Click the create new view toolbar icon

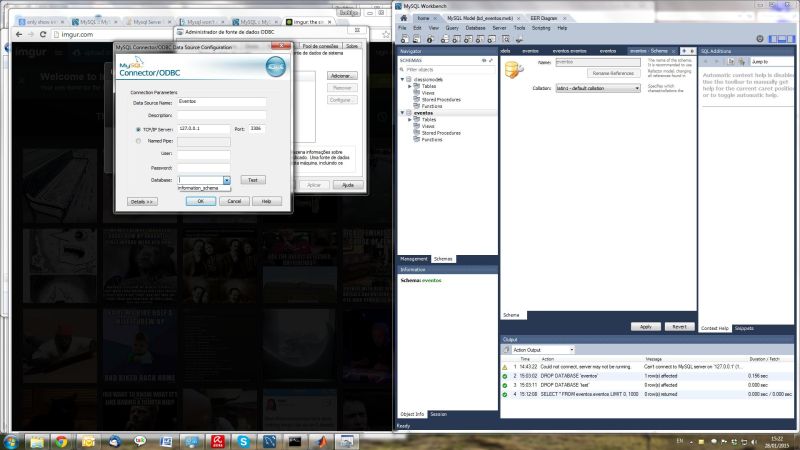click(x=468, y=39)
